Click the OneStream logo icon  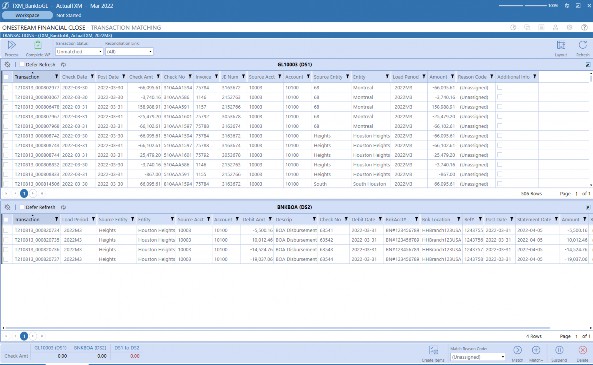tap(5, 6)
